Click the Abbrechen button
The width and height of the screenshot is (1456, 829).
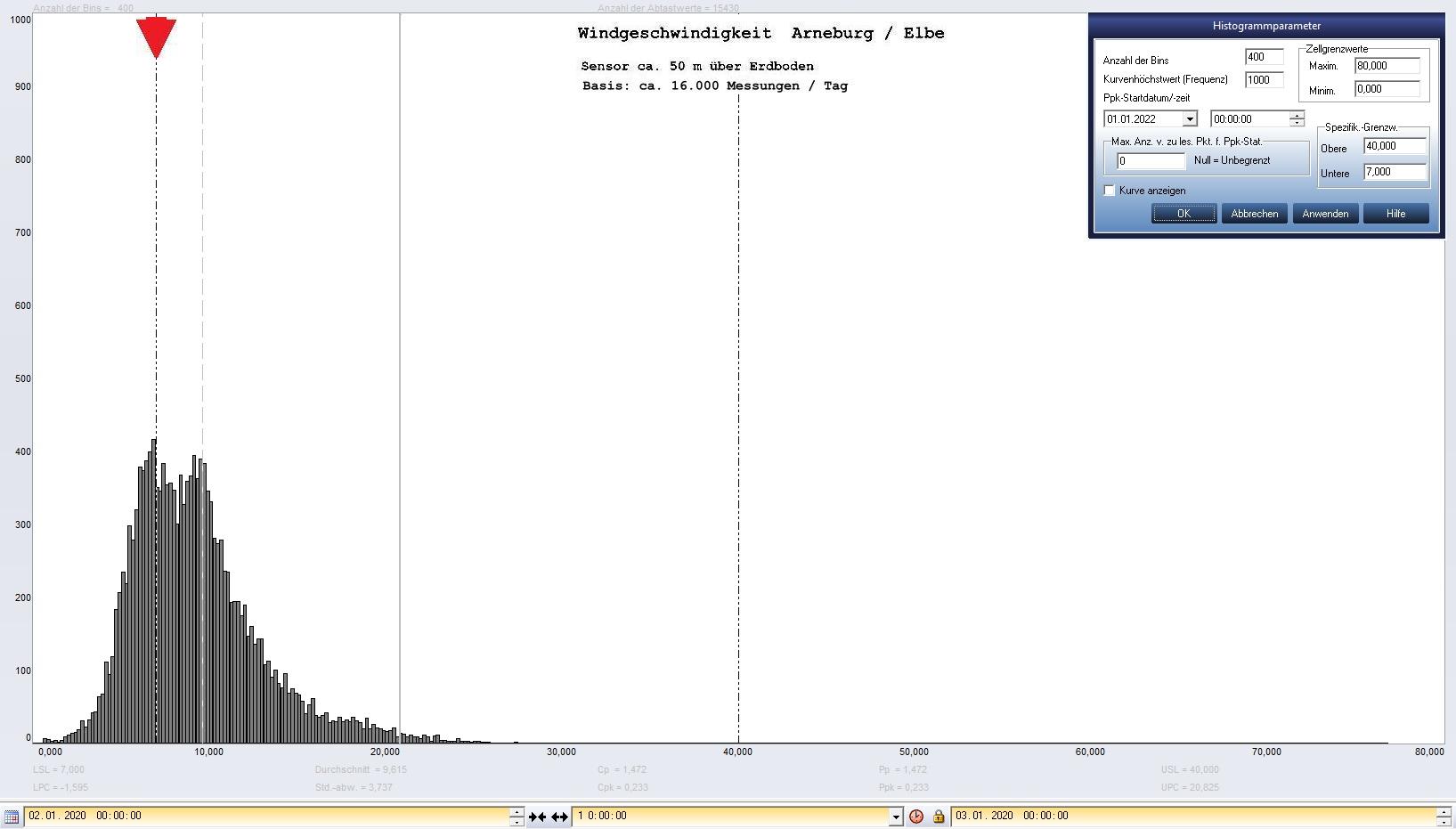click(1254, 214)
